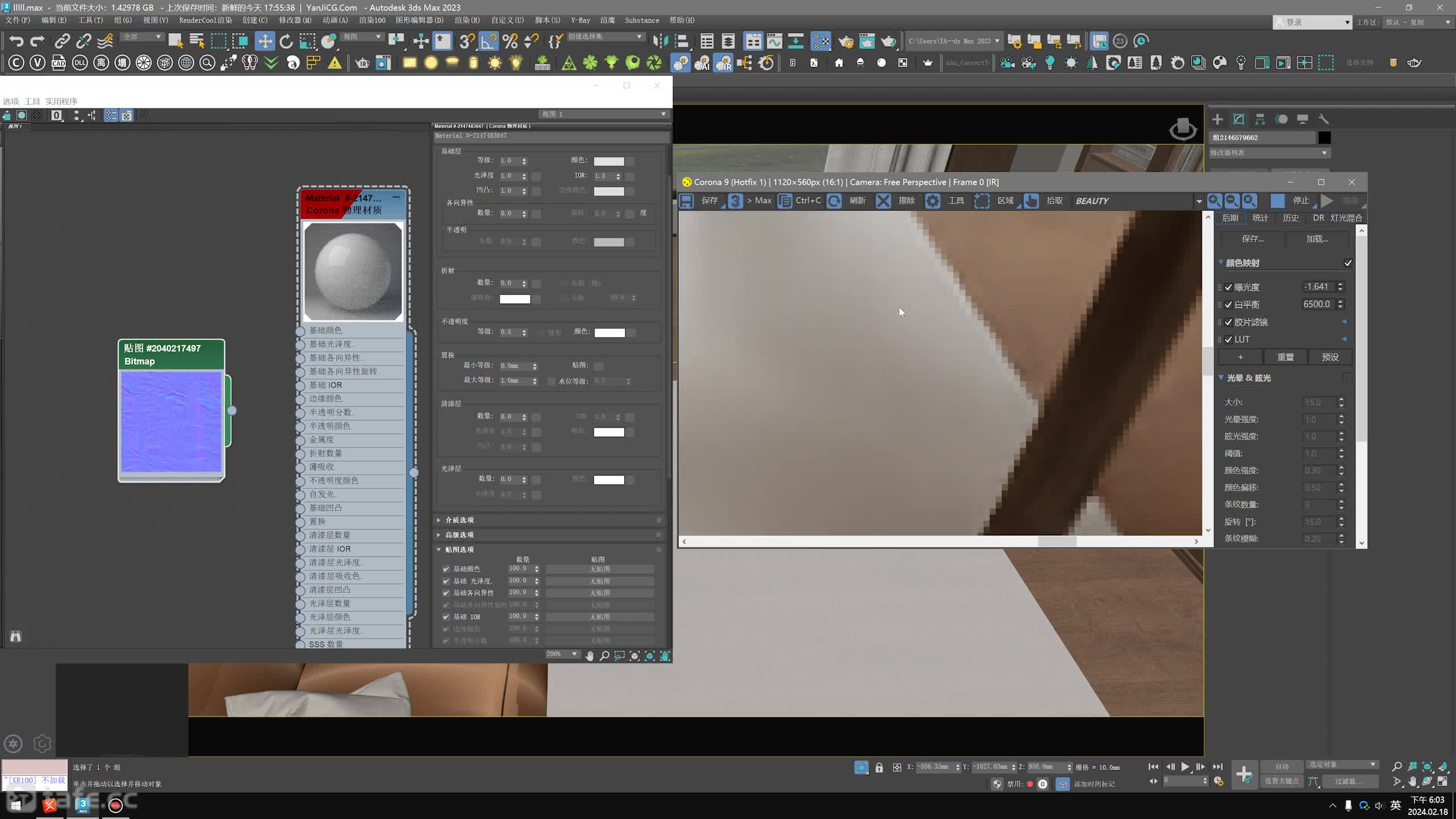1456x819 pixels.
Task: Open Corona VFB tools gear
Action: coord(933,201)
